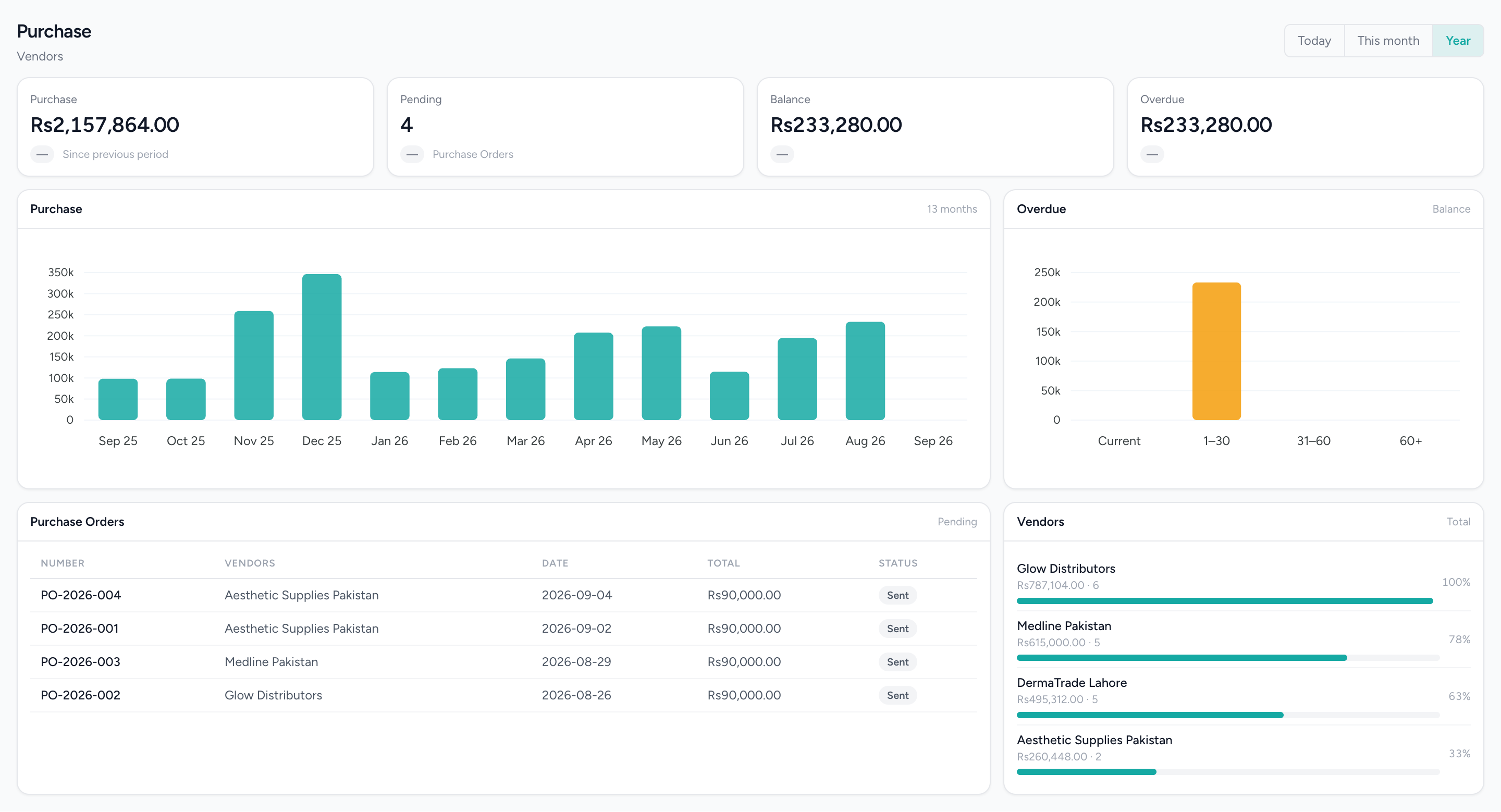Open DermaTrade Lahore vendor name
The width and height of the screenshot is (1501, 812).
coord(1072,683)
